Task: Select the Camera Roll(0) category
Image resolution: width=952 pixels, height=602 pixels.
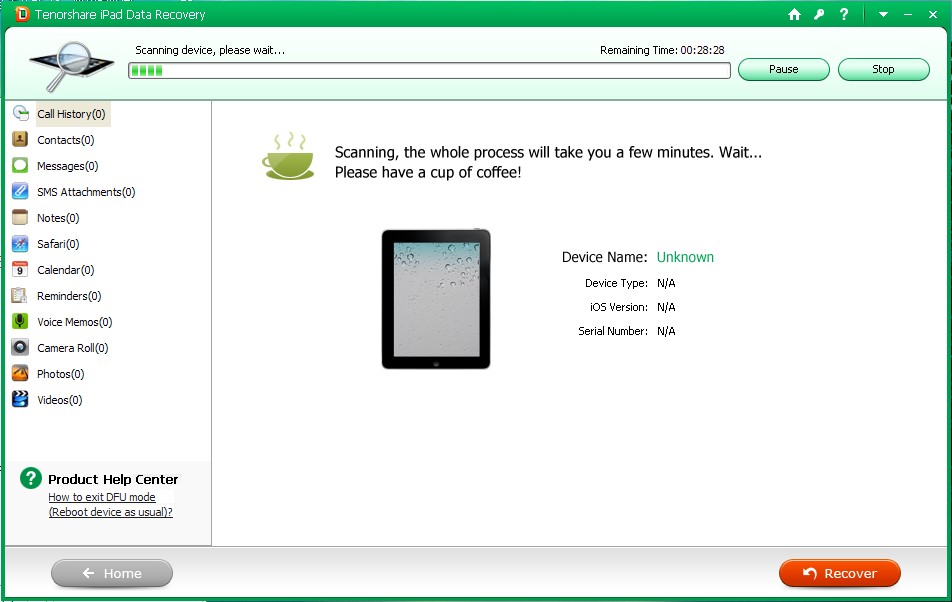Action: pyautogui.click(x=73, y=348)
